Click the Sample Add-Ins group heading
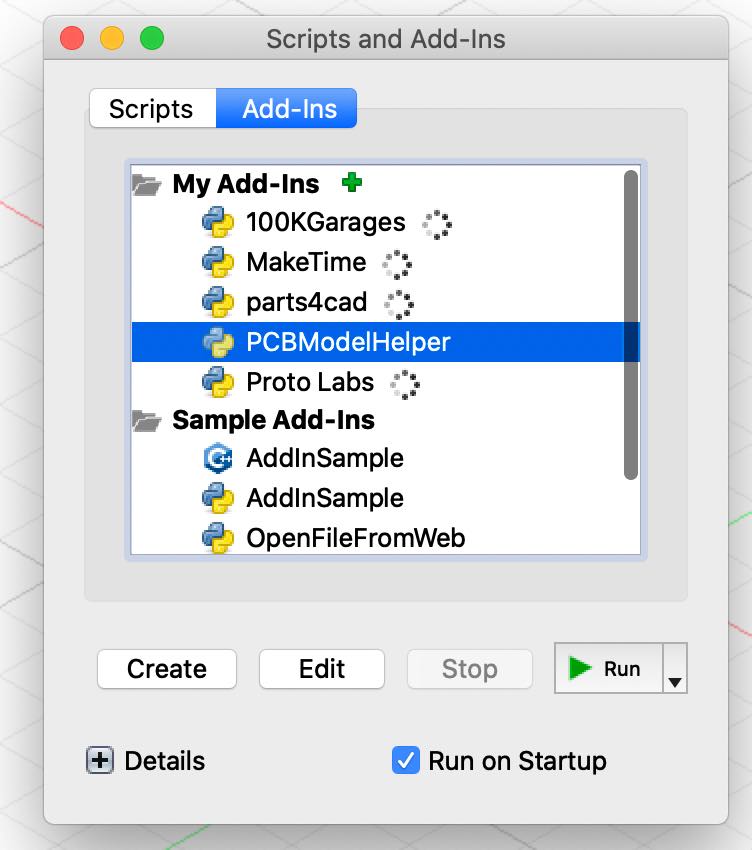The width and height of the screenshot is (752, 850). coord(274,420)
